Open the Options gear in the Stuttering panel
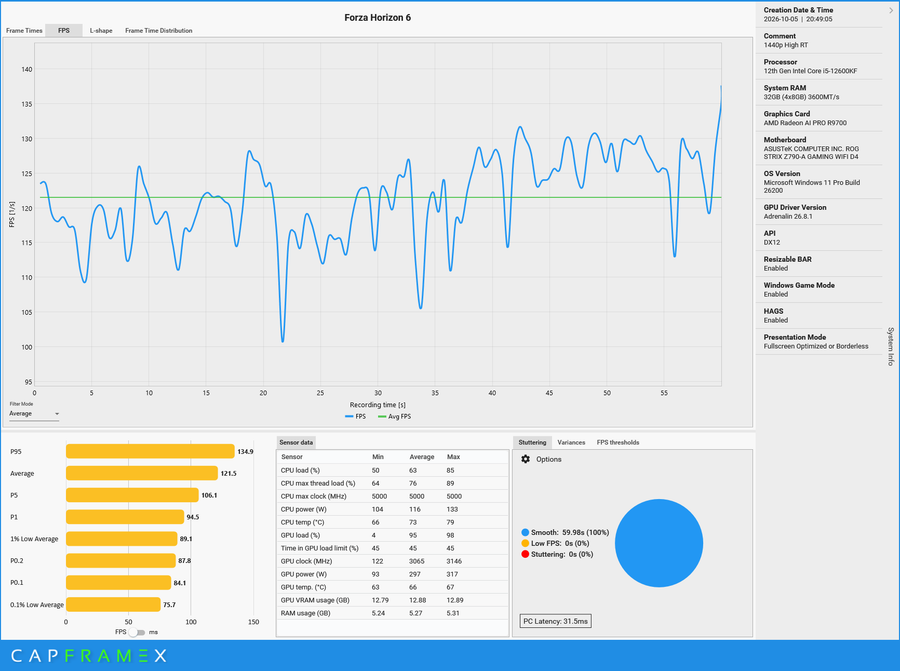This screenshot has width=900, height=671. pyautogui.click(x=525, y=459)
